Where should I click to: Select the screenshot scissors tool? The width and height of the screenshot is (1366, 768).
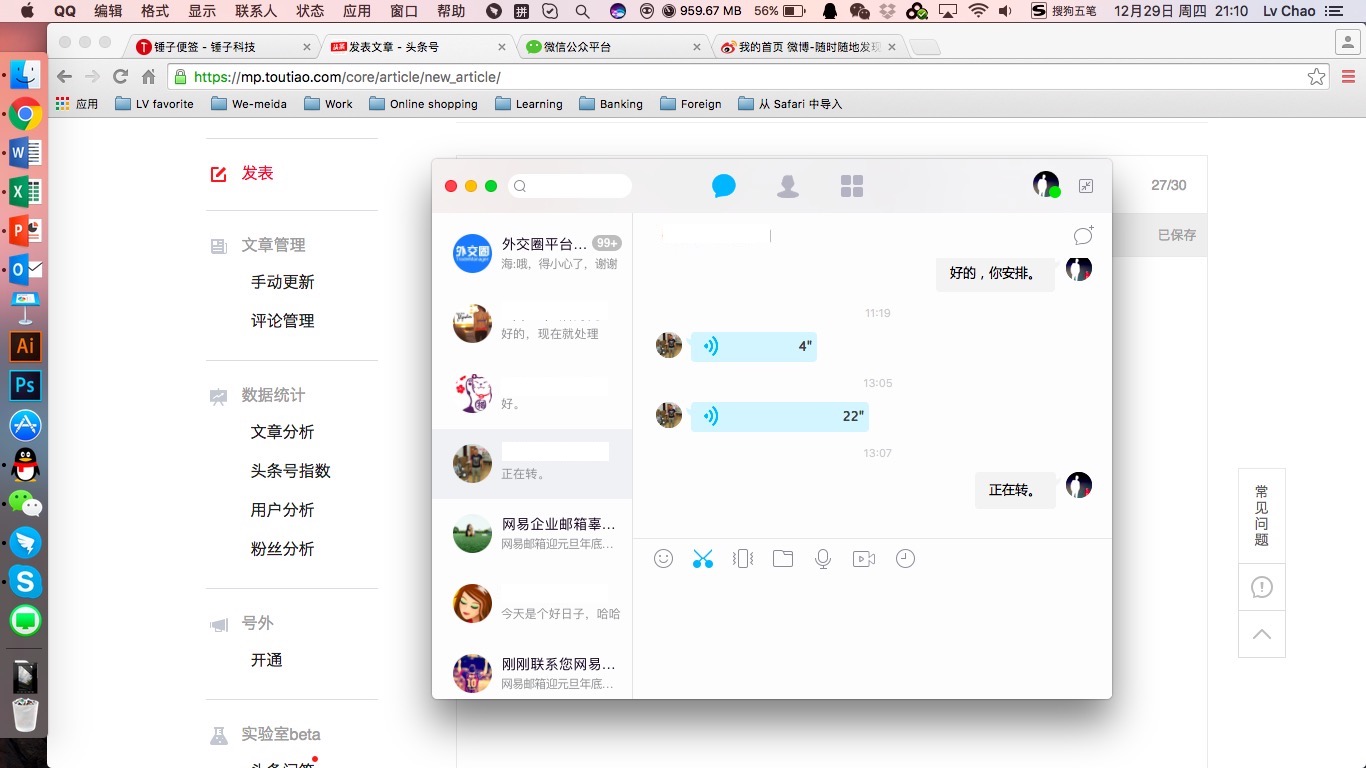click(x=703, y=558)
